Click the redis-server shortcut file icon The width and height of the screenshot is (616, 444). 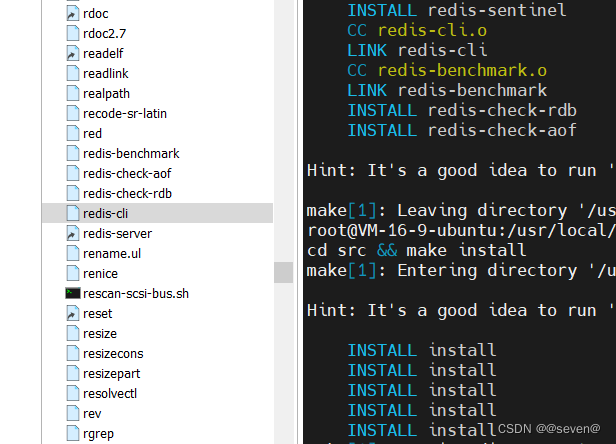pyautogui.click(x=72, y=233)
